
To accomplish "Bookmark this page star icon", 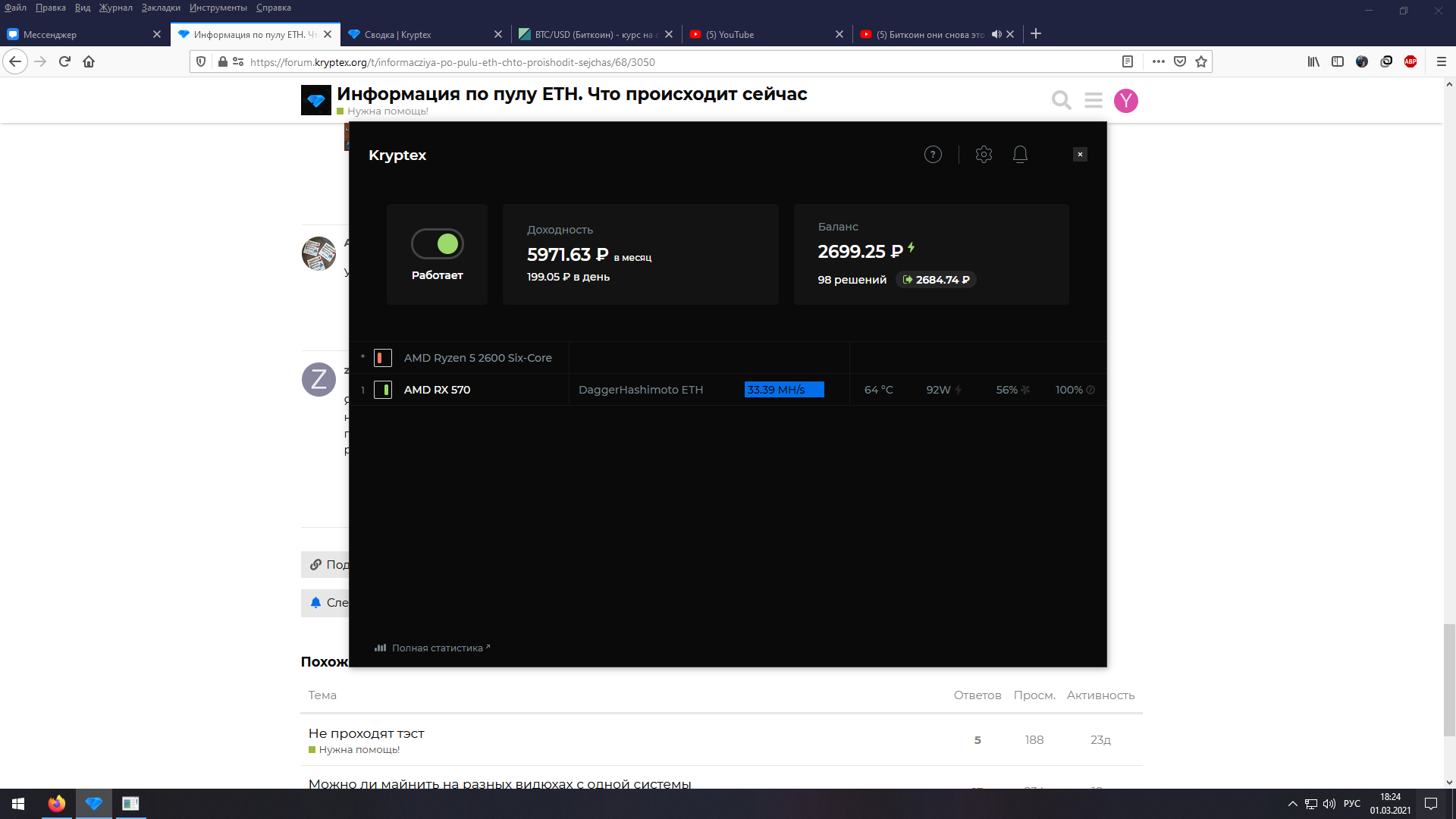I will pyautogui.click(x=1201, y=62).
